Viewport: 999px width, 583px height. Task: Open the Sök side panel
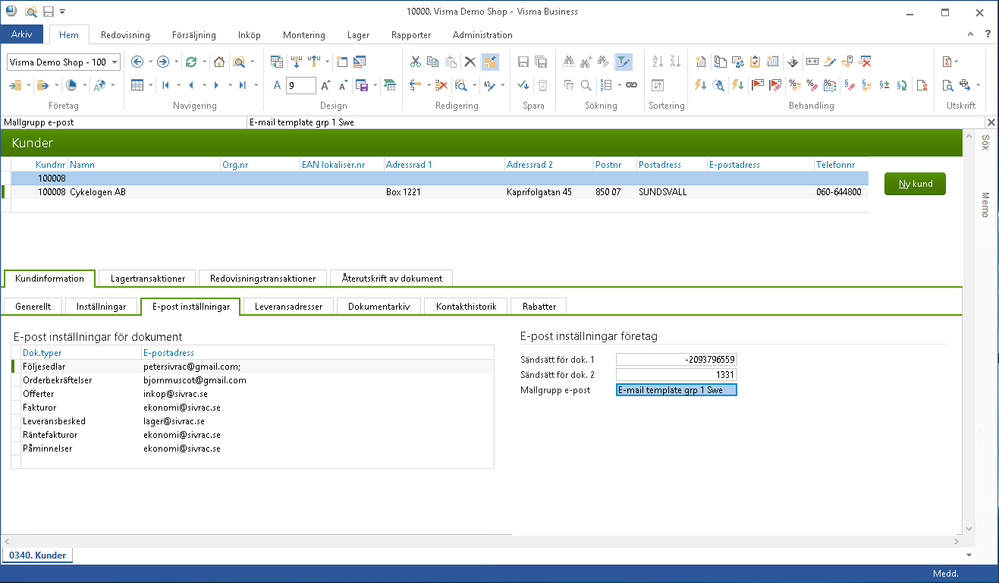985,142
